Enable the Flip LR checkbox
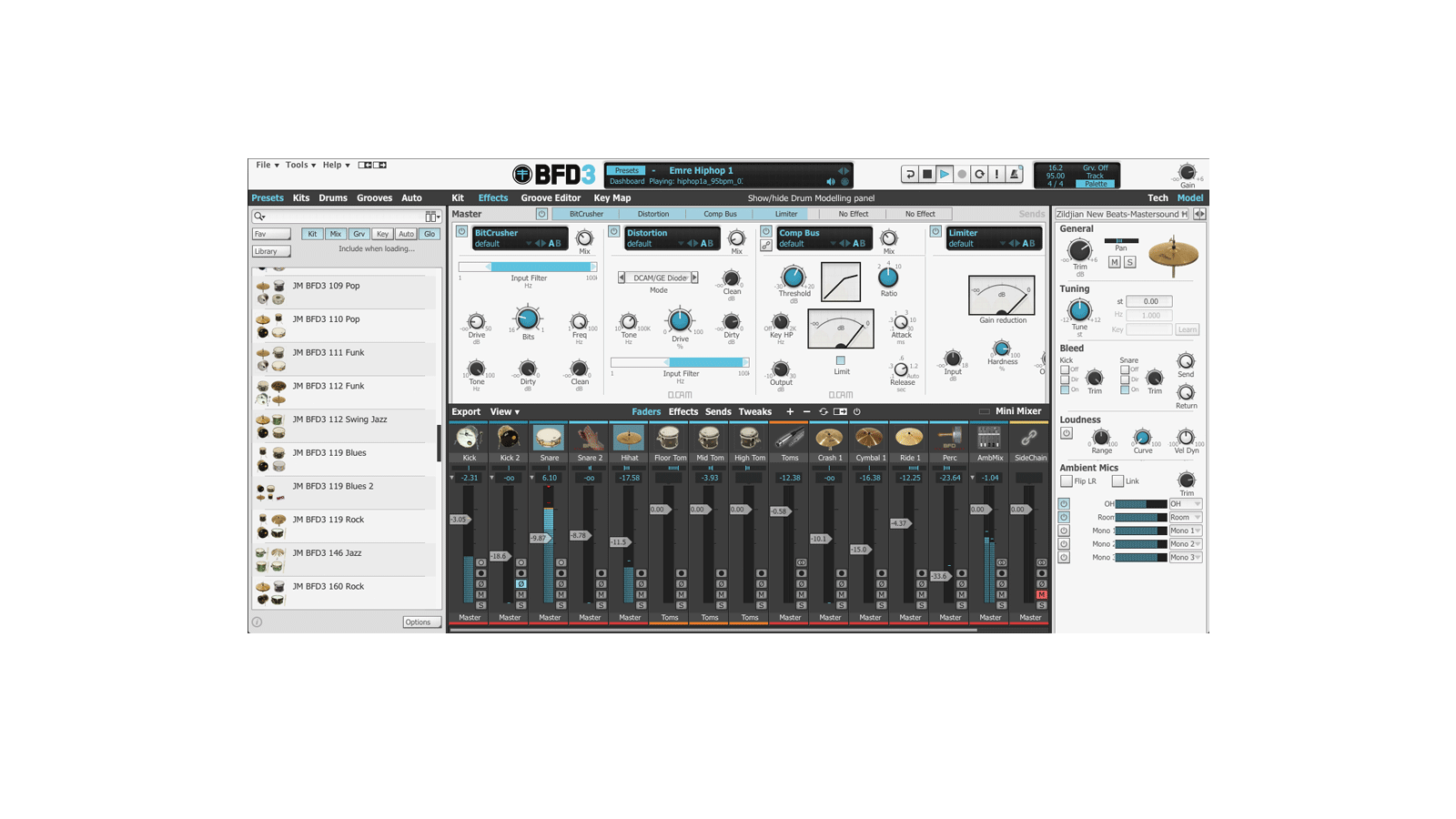 pos(1067,480)
